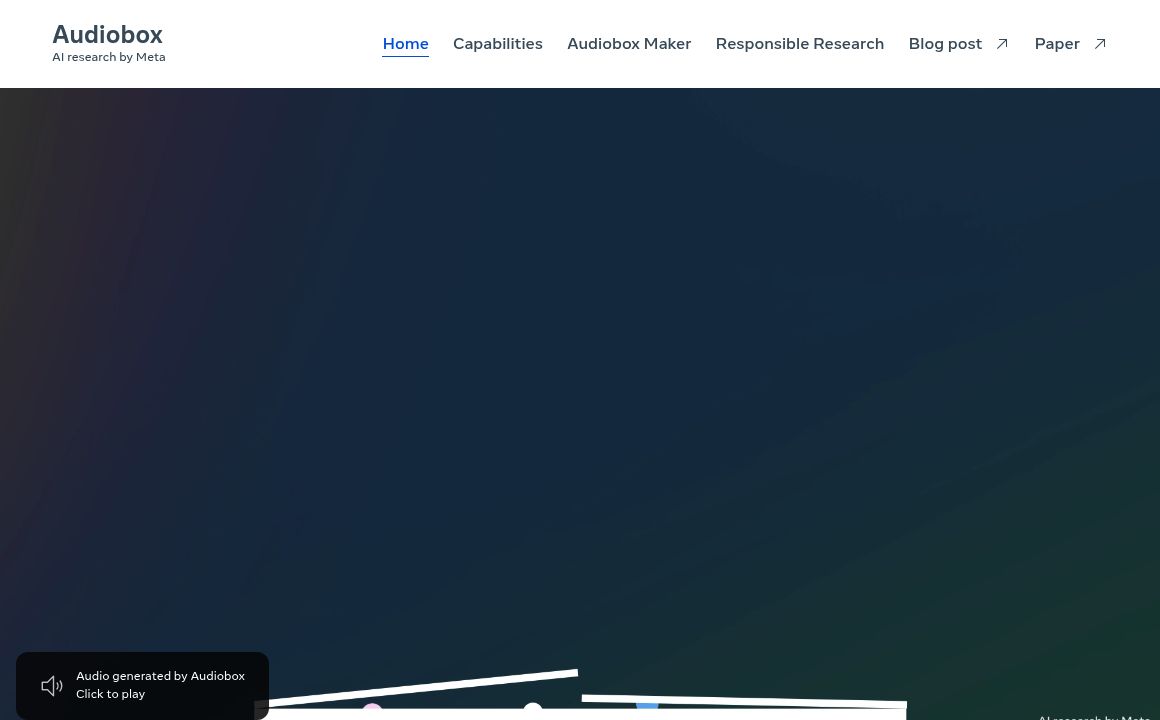1160x720 pixels.
Task: Click the Click to play label
Action: [x=110, y=694]
